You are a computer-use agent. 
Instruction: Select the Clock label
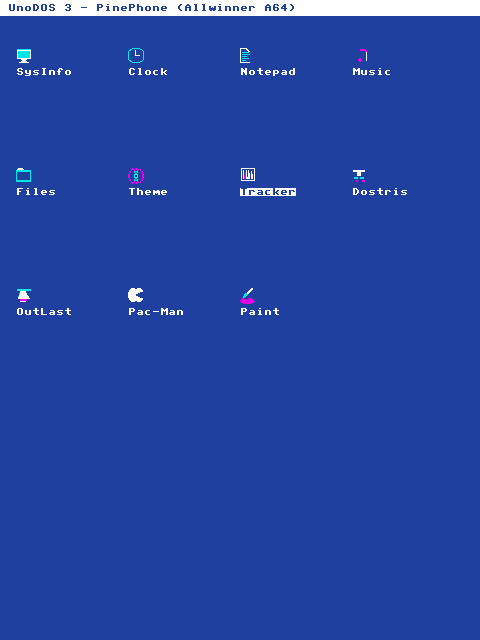(148, 72)
